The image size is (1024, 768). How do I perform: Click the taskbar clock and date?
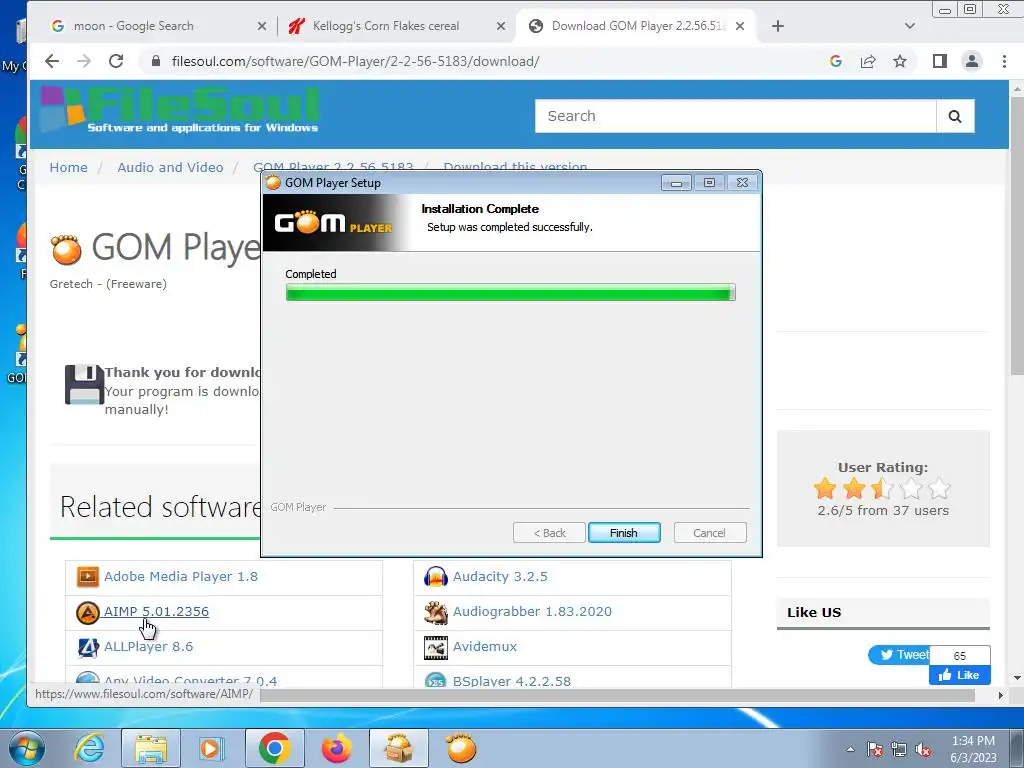tap(973, 749)
